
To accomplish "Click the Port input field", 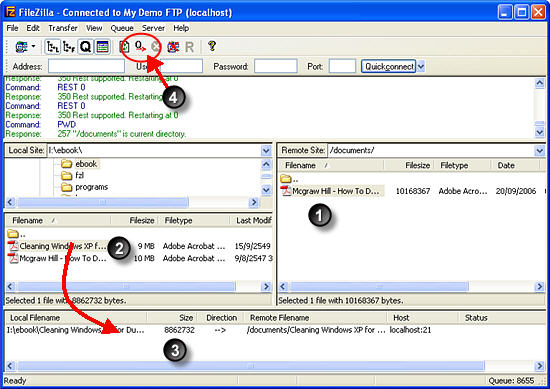I will 342,66.
